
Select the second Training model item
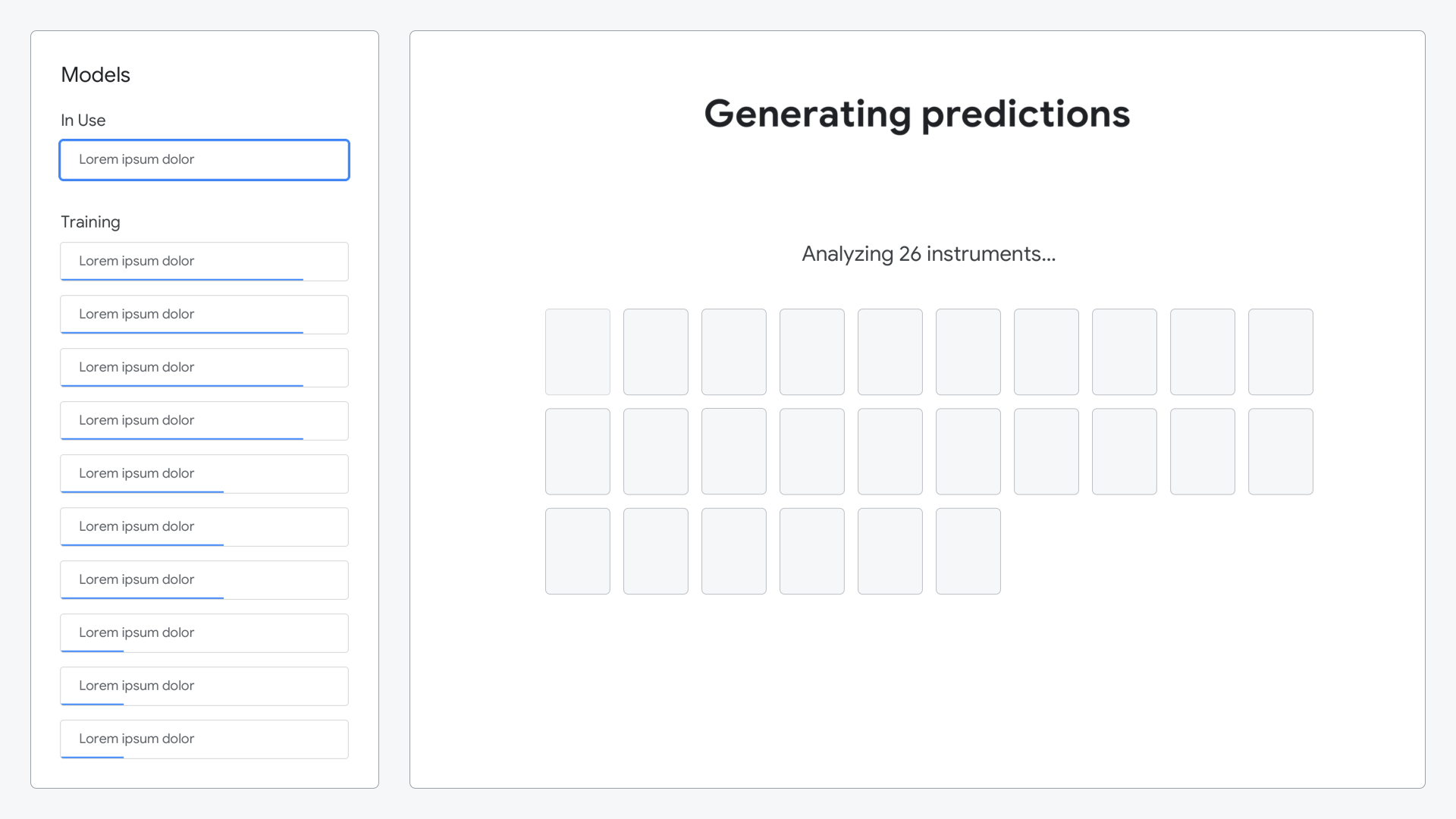(x=204, y=315)
